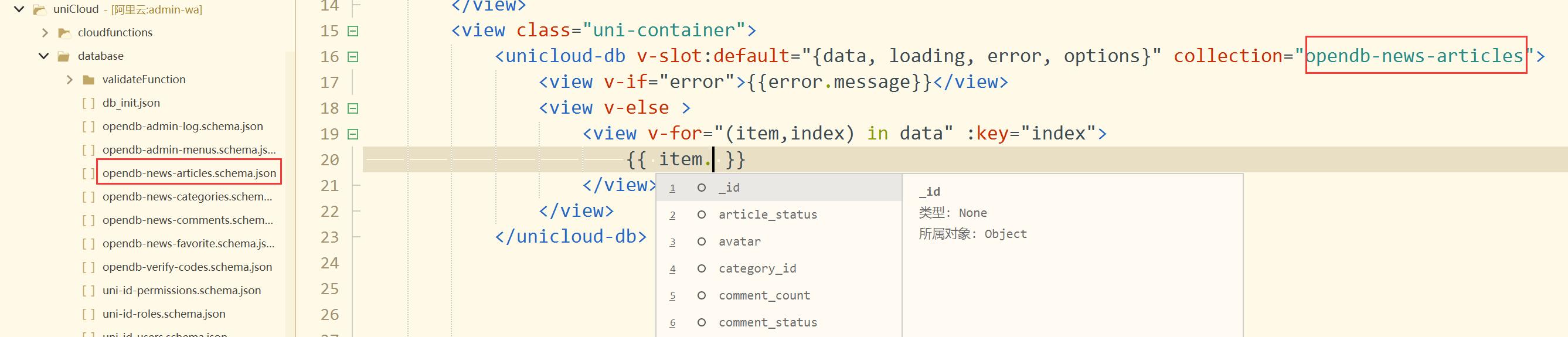Open opendb-news-categories schema file

[x=188, y=196]
